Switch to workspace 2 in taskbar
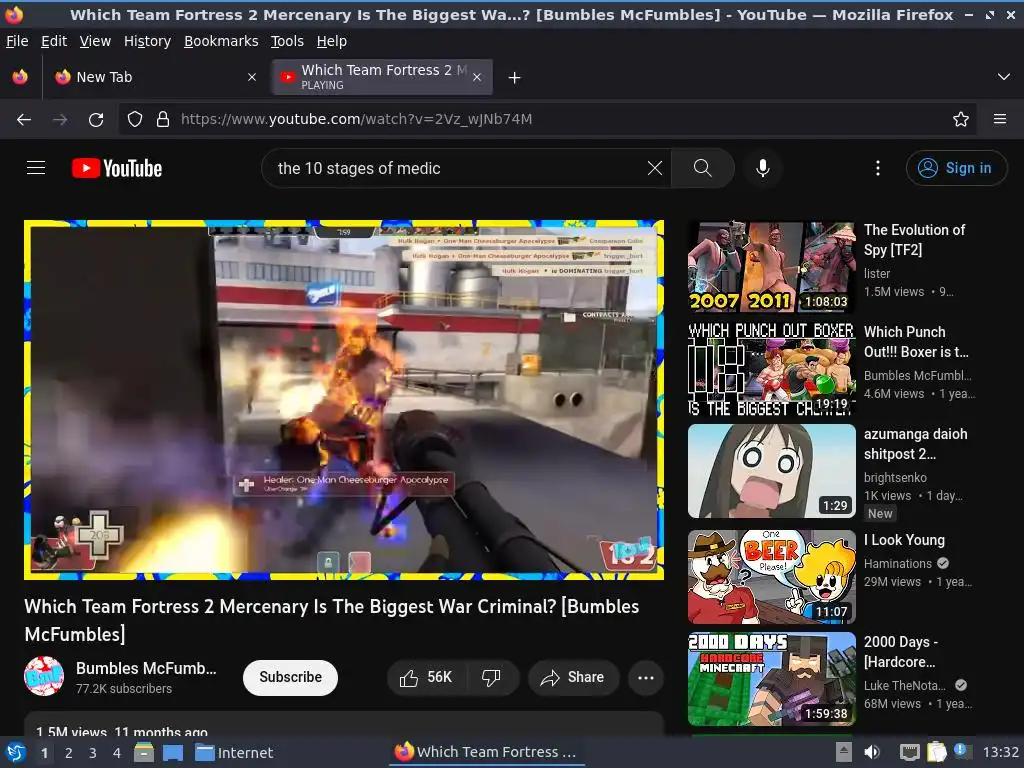The image size is (1024, 768). coord(69,753)
